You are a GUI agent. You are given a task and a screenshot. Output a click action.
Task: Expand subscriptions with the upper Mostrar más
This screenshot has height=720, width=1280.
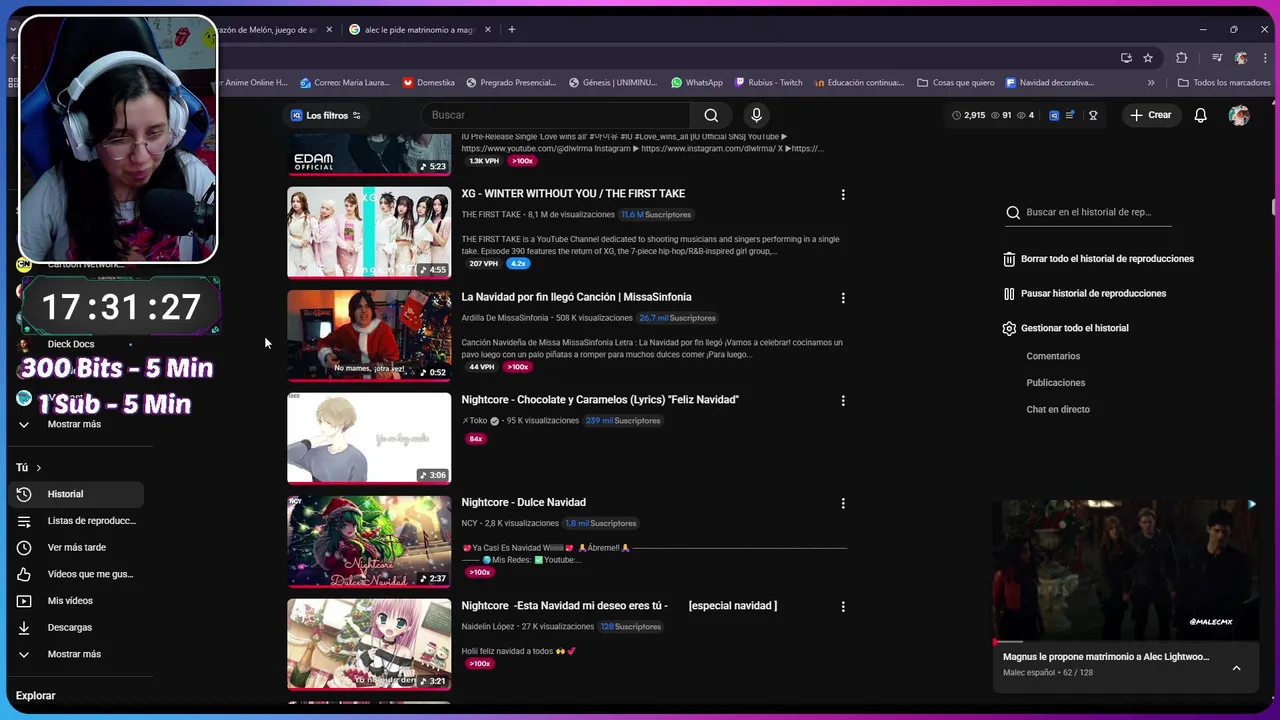pyautogui.click(x=73, y=424)
